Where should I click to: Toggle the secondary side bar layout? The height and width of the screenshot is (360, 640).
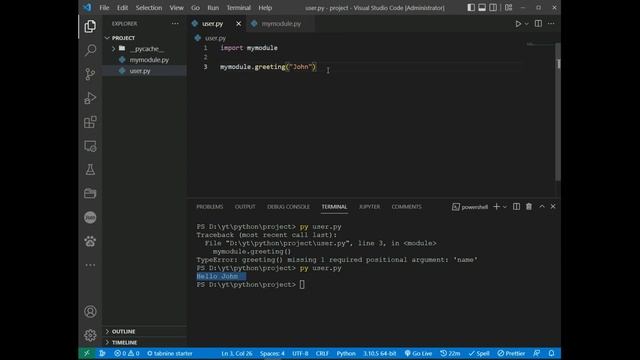[493, 8]
